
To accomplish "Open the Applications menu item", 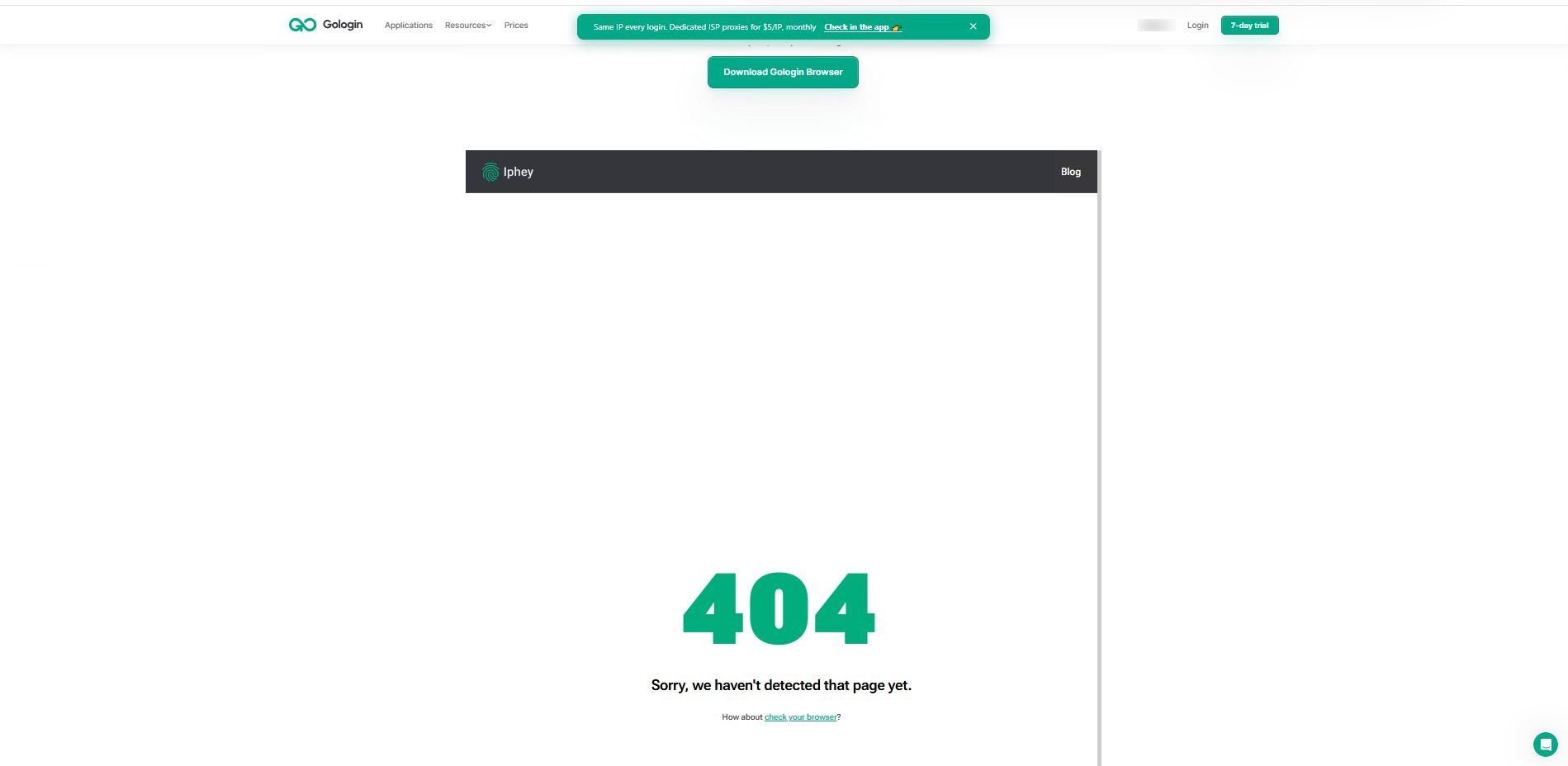I will (x=409, y=26).
